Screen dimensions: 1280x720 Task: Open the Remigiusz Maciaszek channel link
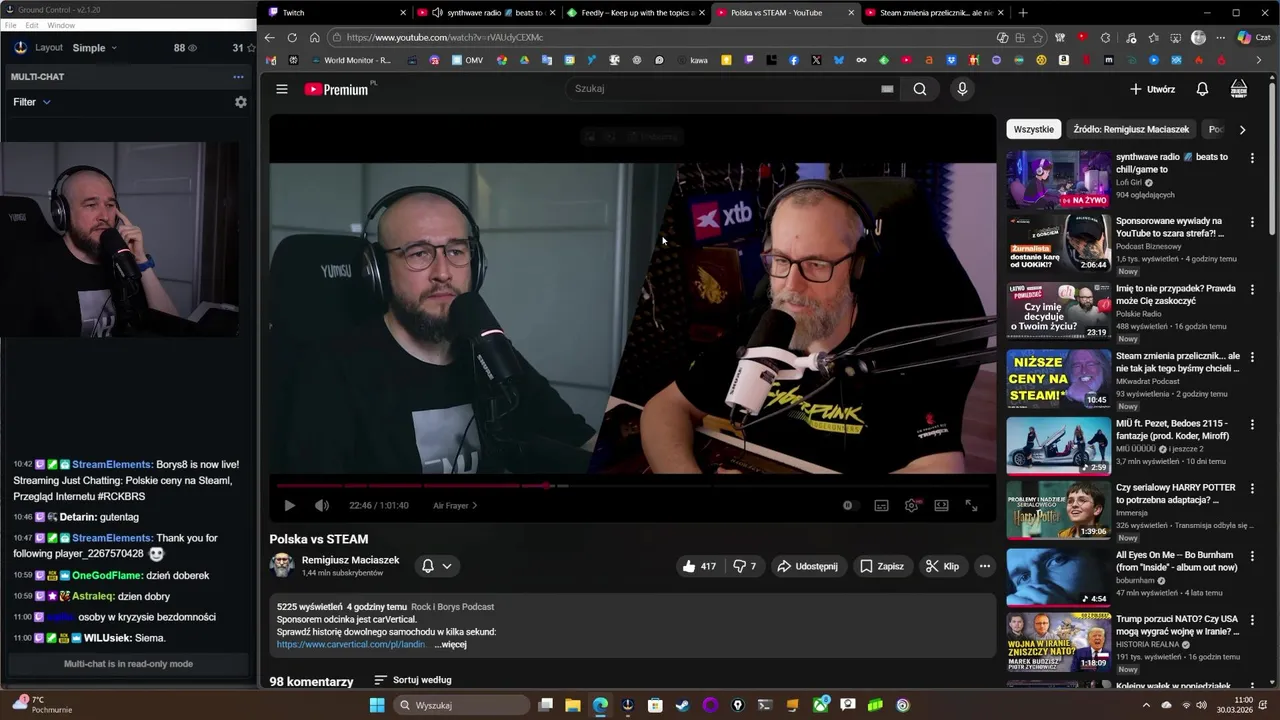350,560
